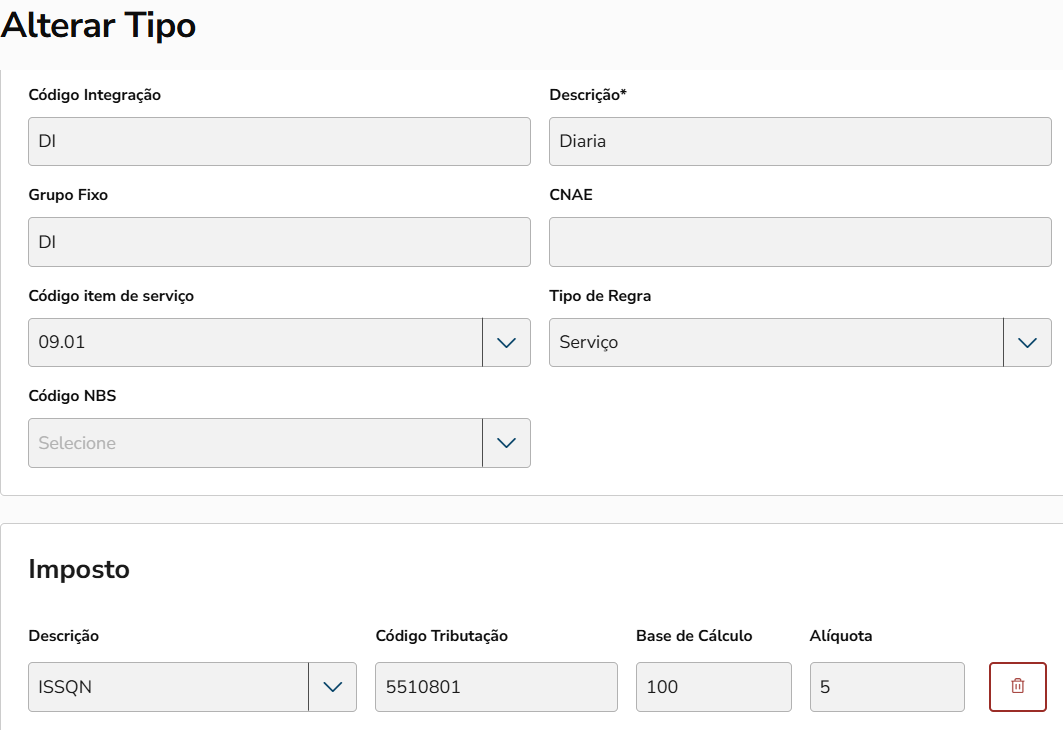1063x730 pixels.
Task: Edit the Código Tributação field 5510801
Action: coord(496,687)
